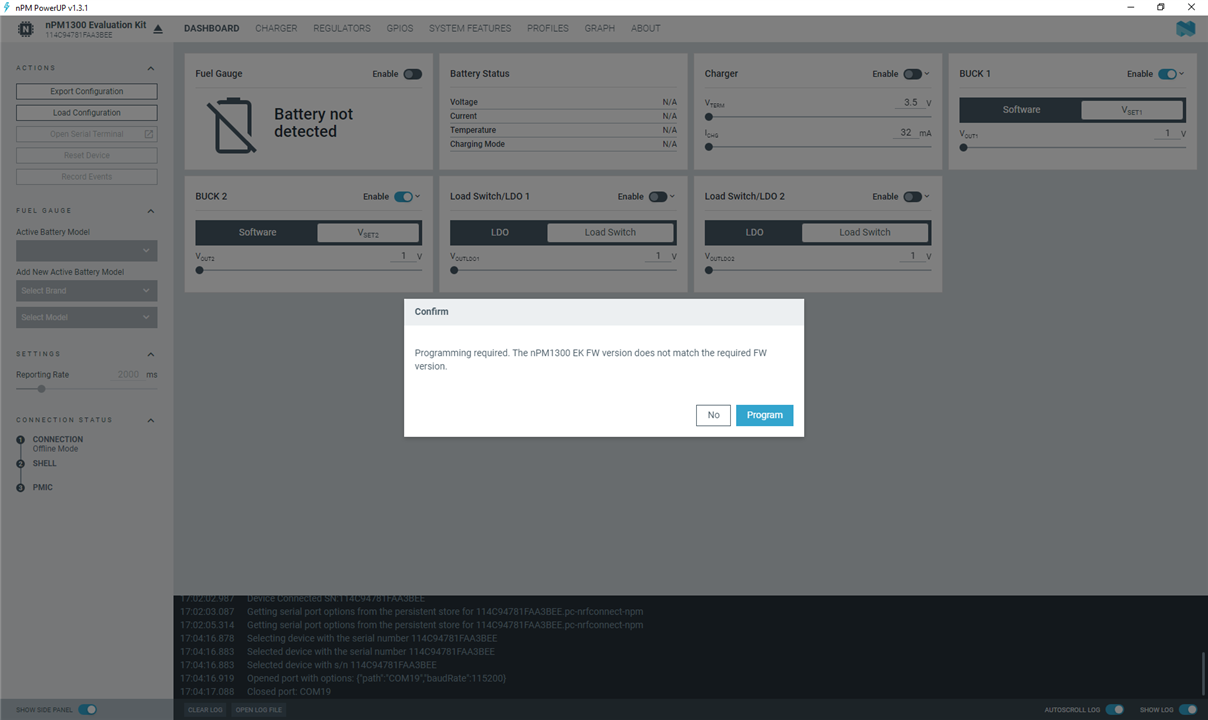The height and width of the screenshot is (720, 1208).
Task: Toggle SHOW SIDE PANEL switch
Action: click(87, 710)
